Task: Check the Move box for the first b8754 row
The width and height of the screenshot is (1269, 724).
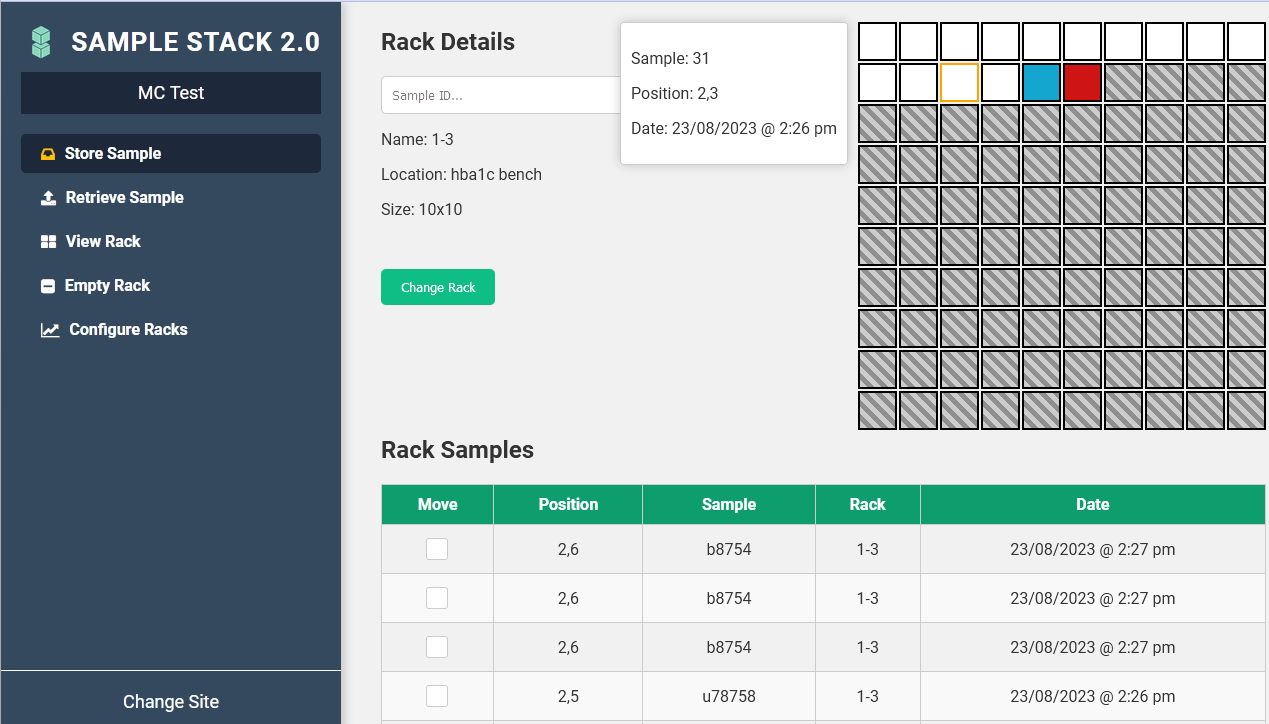Action: click(437, 549)
